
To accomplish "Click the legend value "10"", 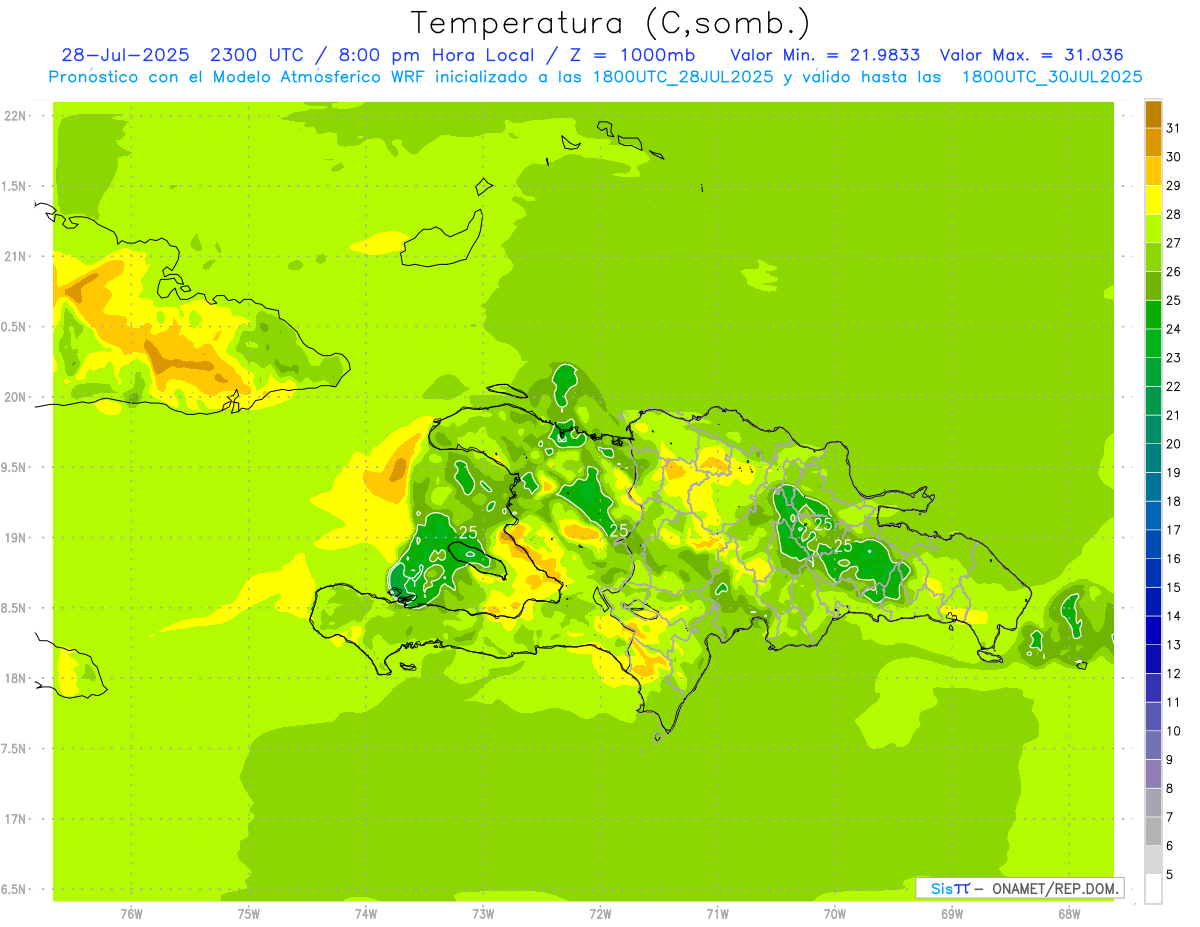I will coord(1174,731).
